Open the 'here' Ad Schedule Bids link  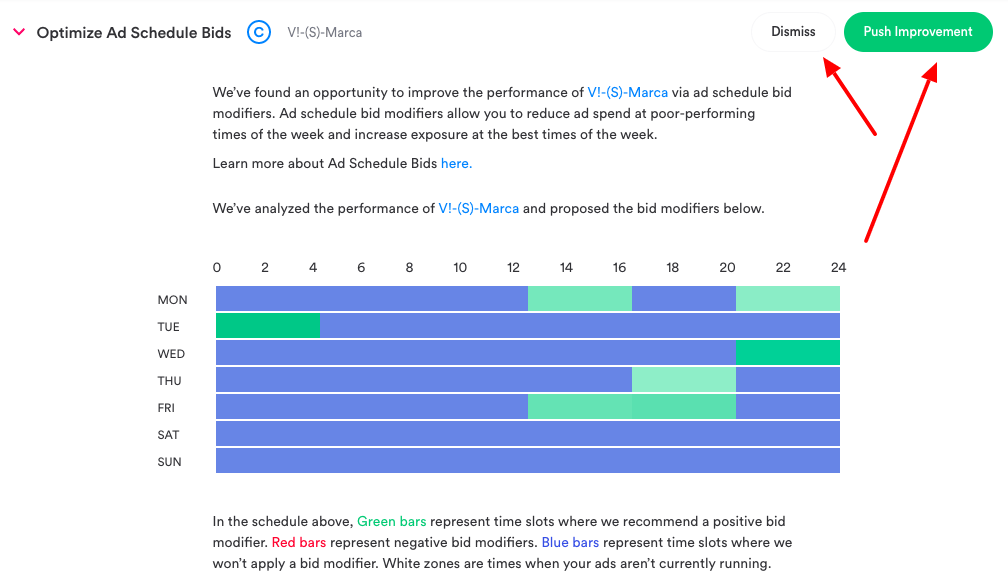456,163
